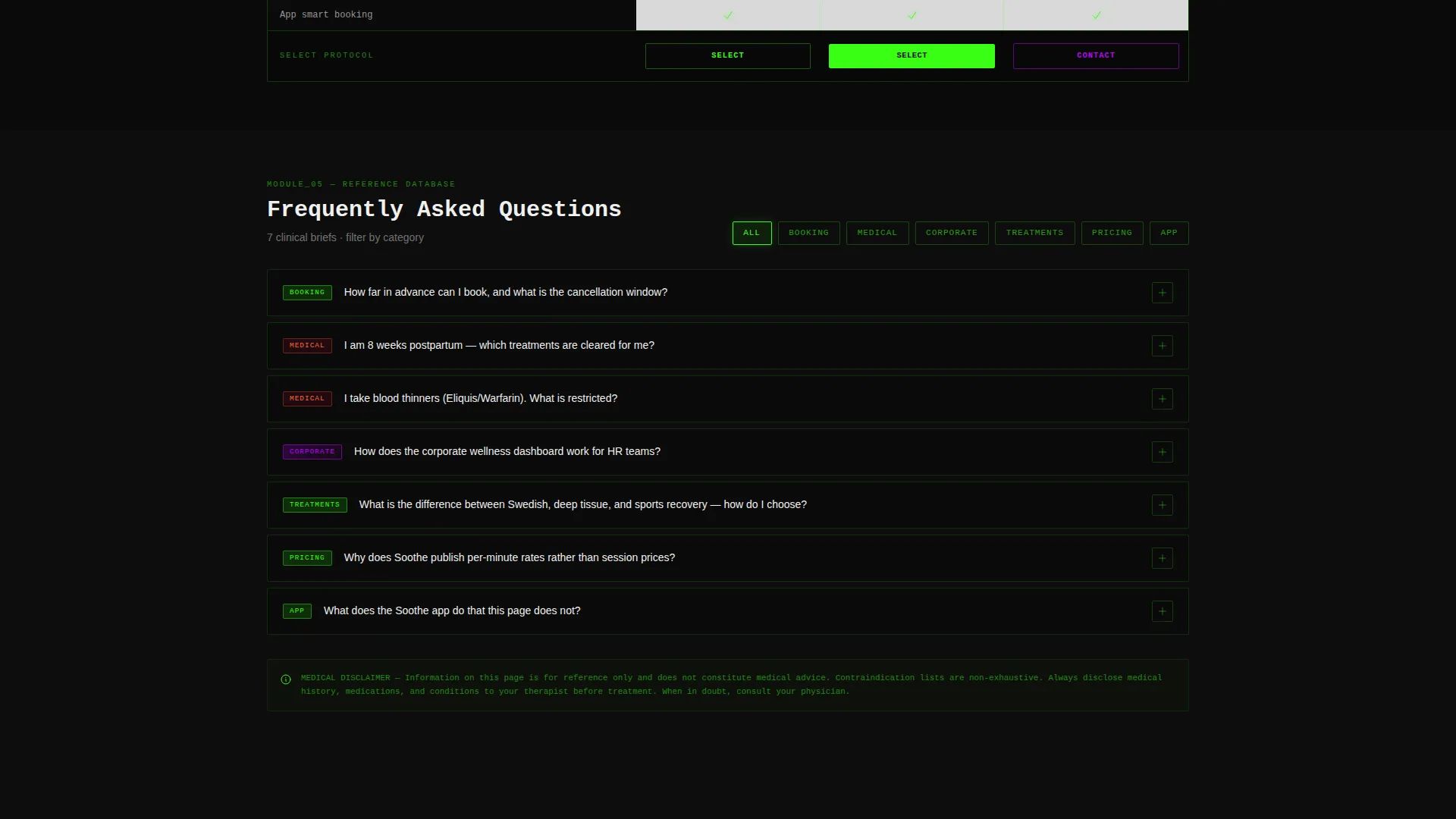
Task: Click the red Medical tag on blood thinners
Action: click(x=307, y=399)
